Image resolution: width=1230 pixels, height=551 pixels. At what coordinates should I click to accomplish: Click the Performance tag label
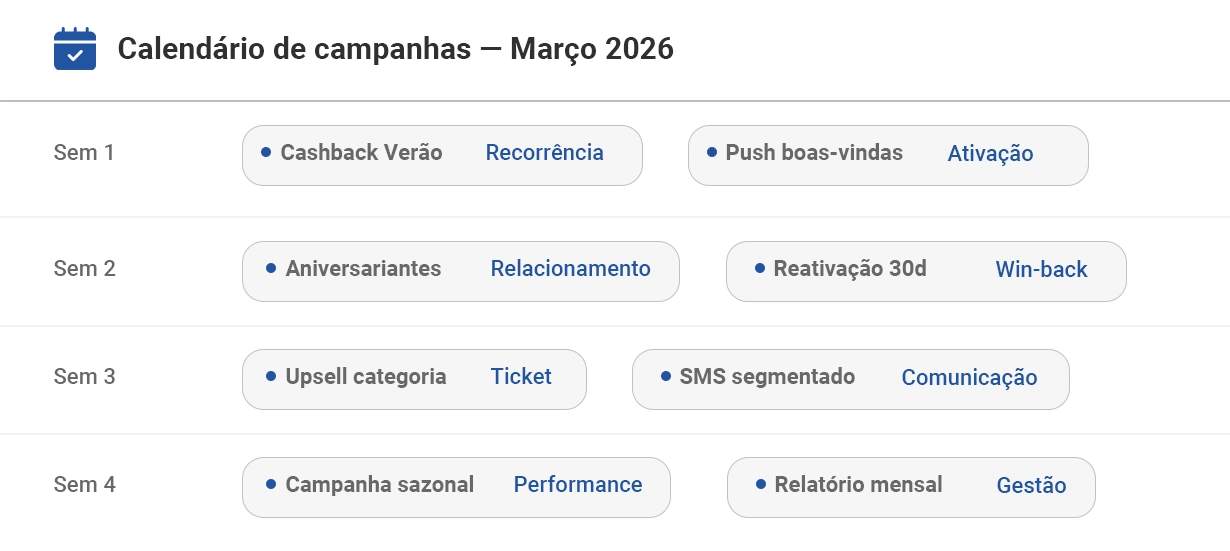pos(578,485)
